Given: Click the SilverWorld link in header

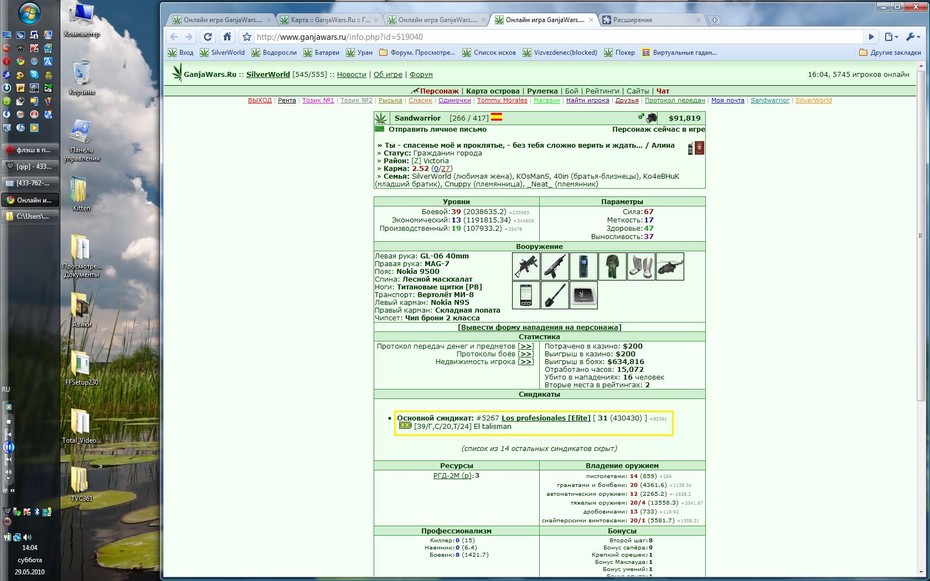Looking at the screenshot, I should [268, 75].
